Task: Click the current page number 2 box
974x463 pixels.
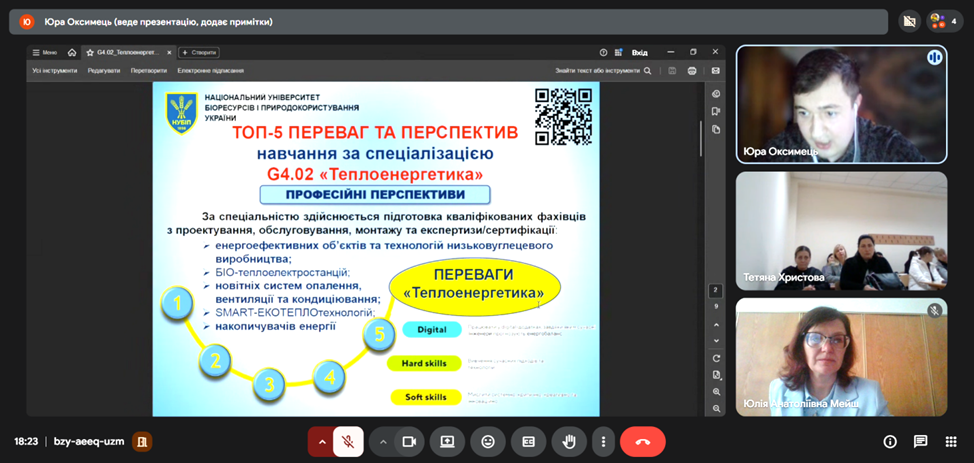Action: tap(717, 290)
